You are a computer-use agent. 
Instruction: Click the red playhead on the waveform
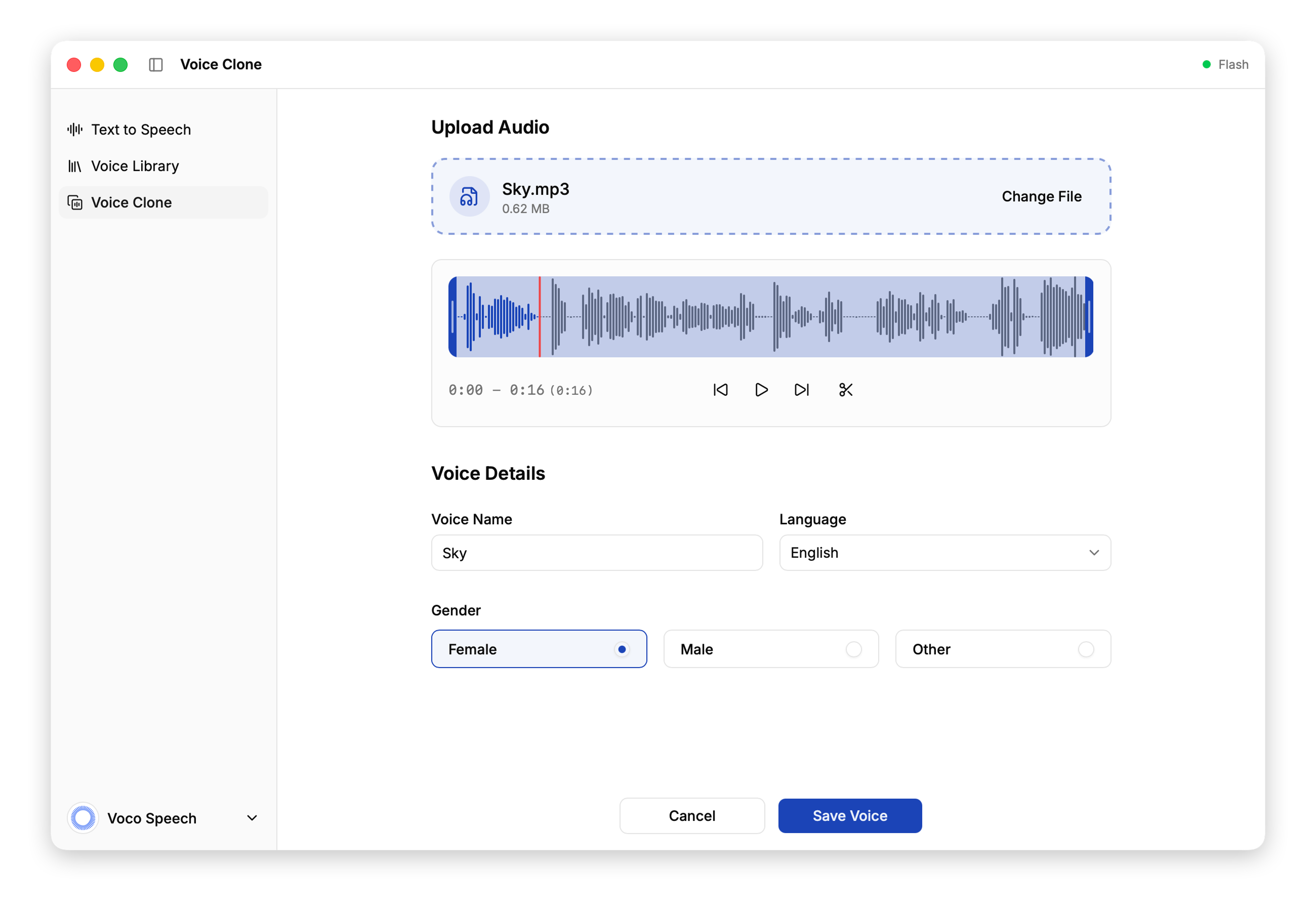tap(540, 317)
